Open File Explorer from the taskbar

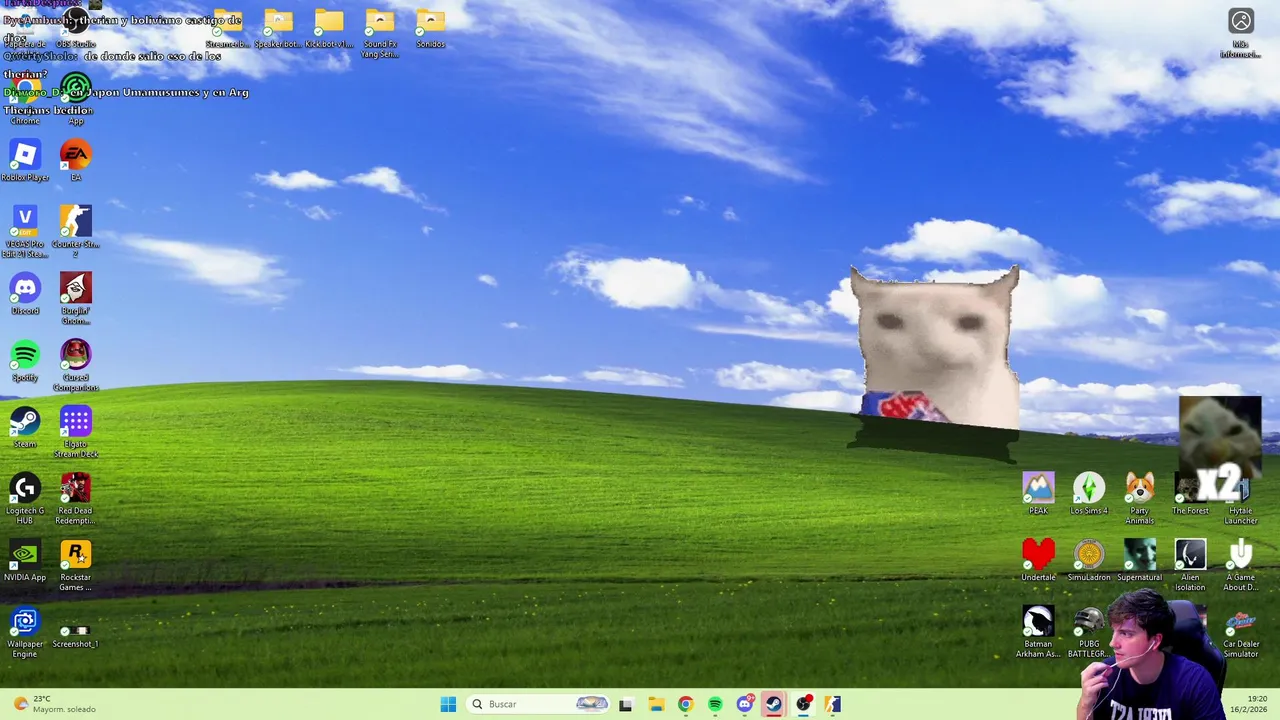coord(656,704)
